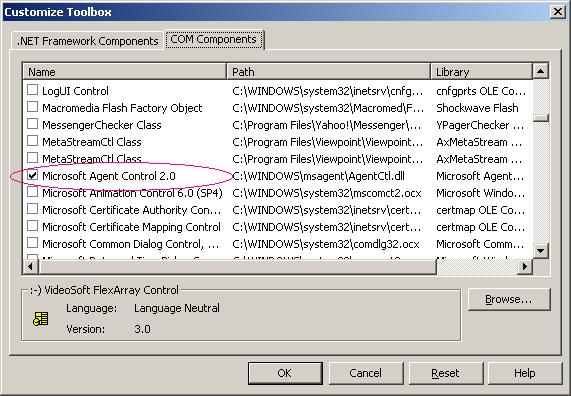Click the horizontal scrollbar thumb
Image resolution: width=571 pixels, height=396 pixels.
237,266
